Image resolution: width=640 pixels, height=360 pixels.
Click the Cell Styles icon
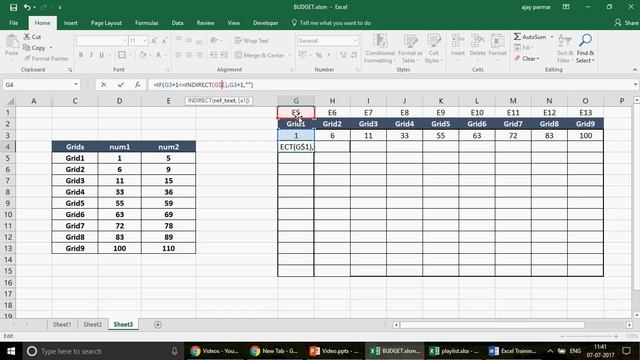(x=433, y=41)
